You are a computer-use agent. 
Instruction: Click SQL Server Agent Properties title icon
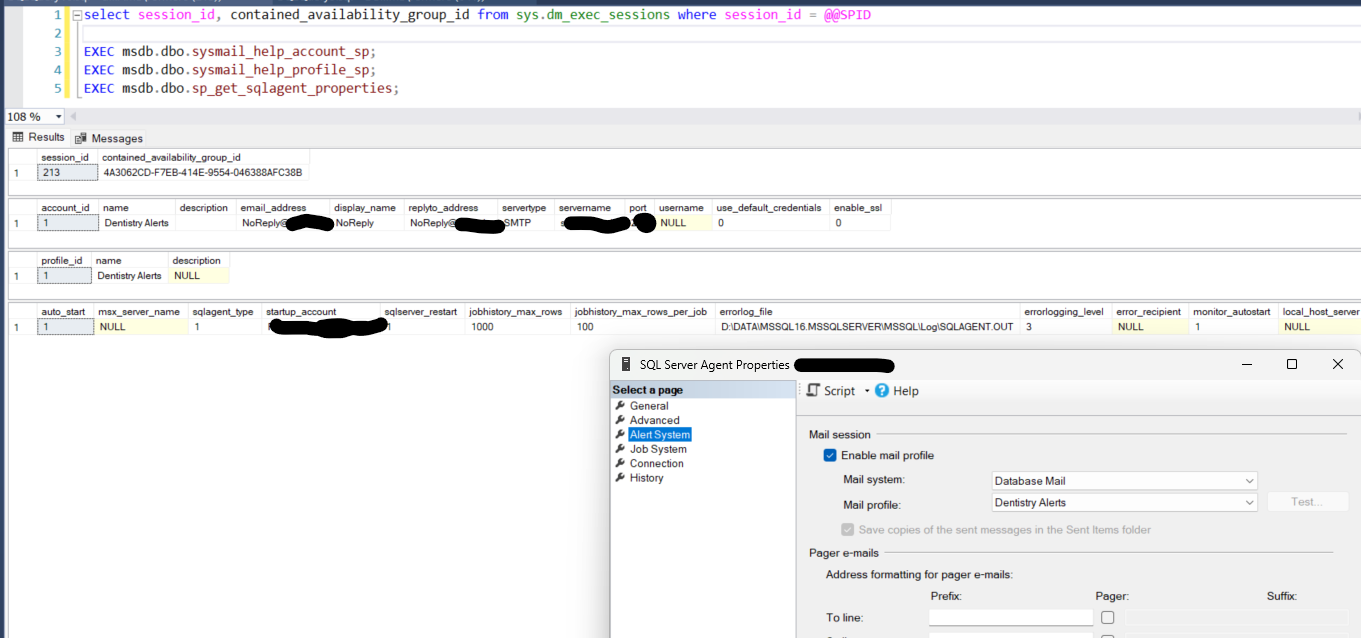tap(626, 365)
